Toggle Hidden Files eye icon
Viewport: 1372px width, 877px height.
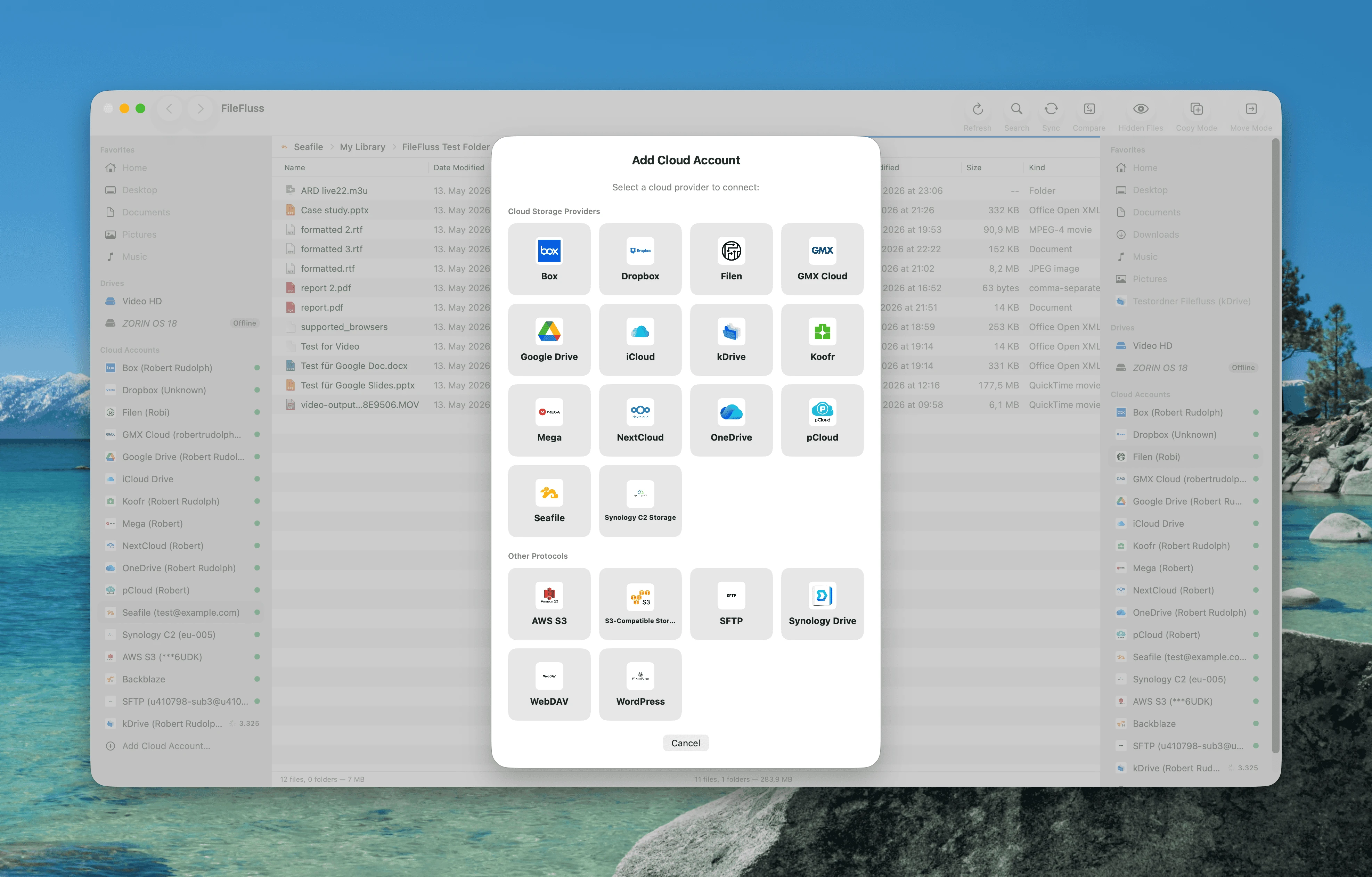tap(1140, 109)
